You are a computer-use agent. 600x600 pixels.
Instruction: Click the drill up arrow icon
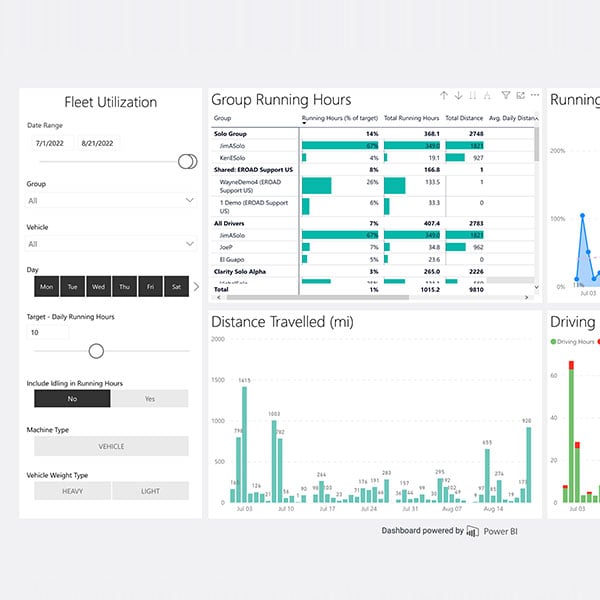[444, 96]
